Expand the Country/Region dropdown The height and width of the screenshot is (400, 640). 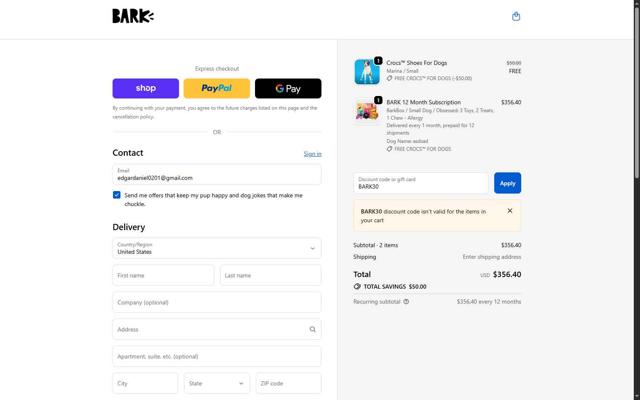tap(216, 248)
